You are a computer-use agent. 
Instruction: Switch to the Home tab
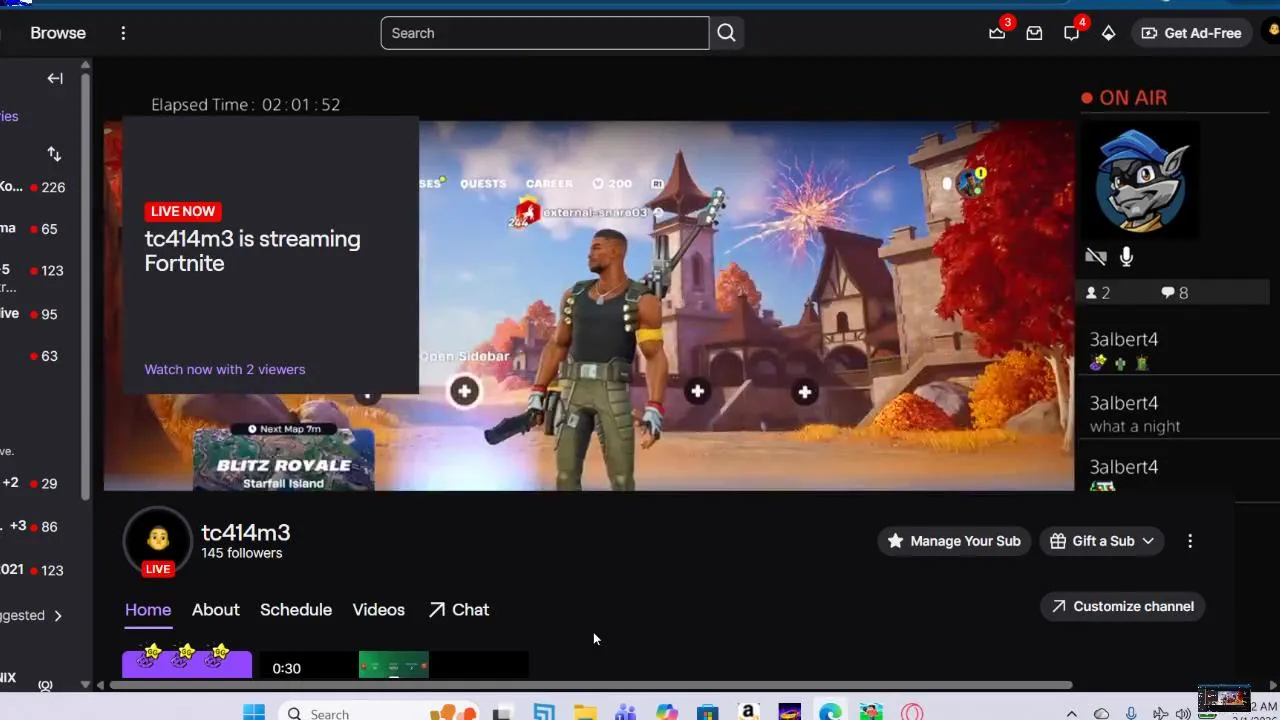point(148,610)
